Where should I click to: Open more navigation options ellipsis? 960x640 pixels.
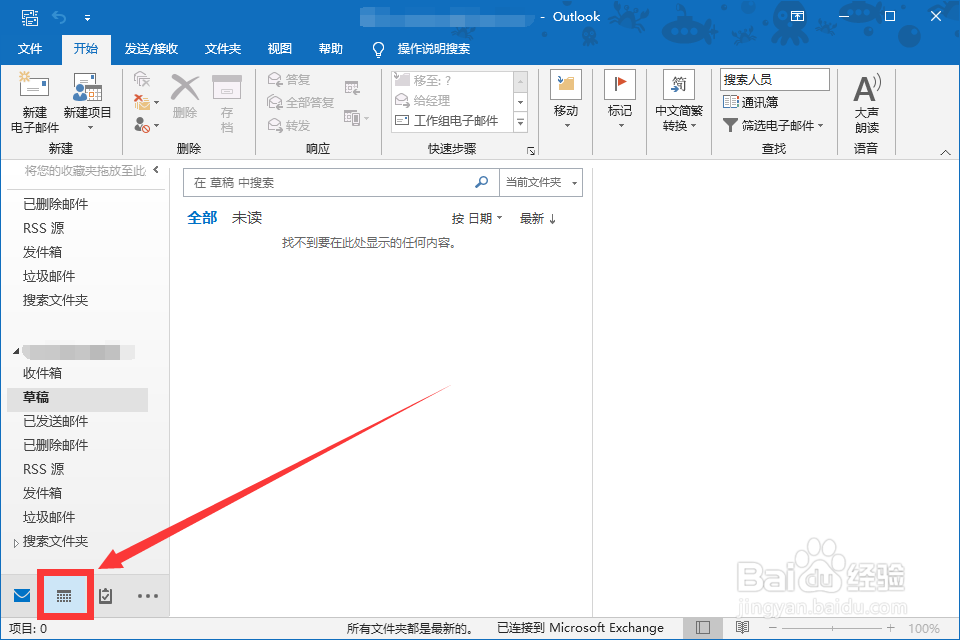(148, 595)
